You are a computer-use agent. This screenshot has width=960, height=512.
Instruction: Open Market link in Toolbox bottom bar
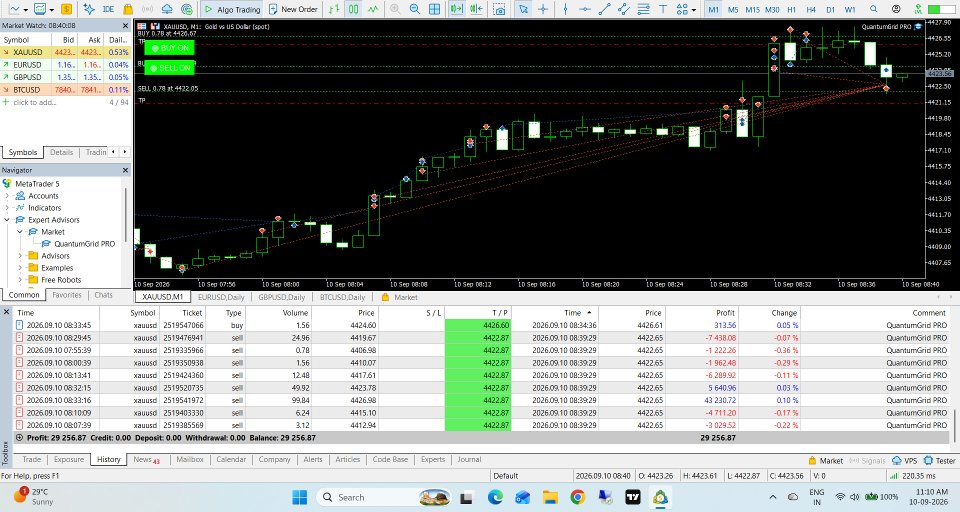pos(825,461)
